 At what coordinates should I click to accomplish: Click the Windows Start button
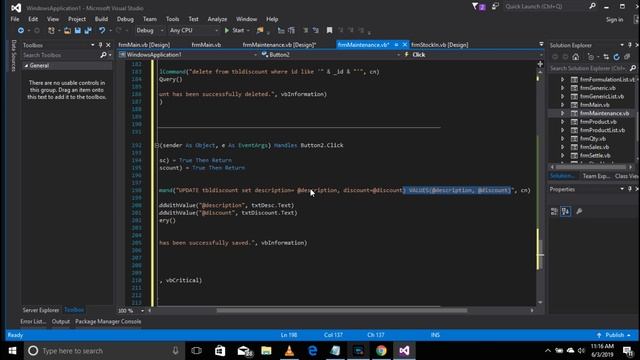(12, 351)
